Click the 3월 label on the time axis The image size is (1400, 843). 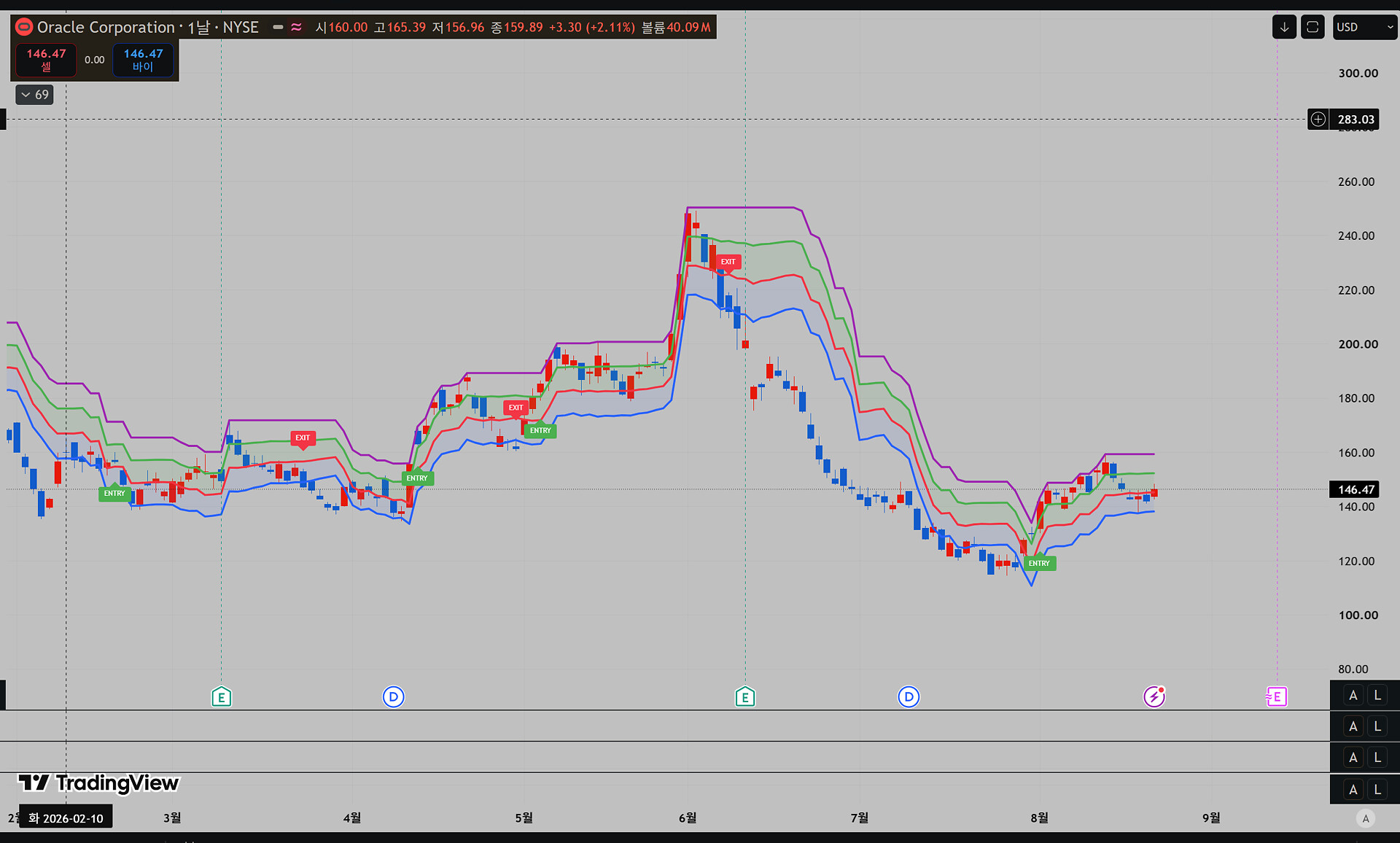click(x=172, y=818)
